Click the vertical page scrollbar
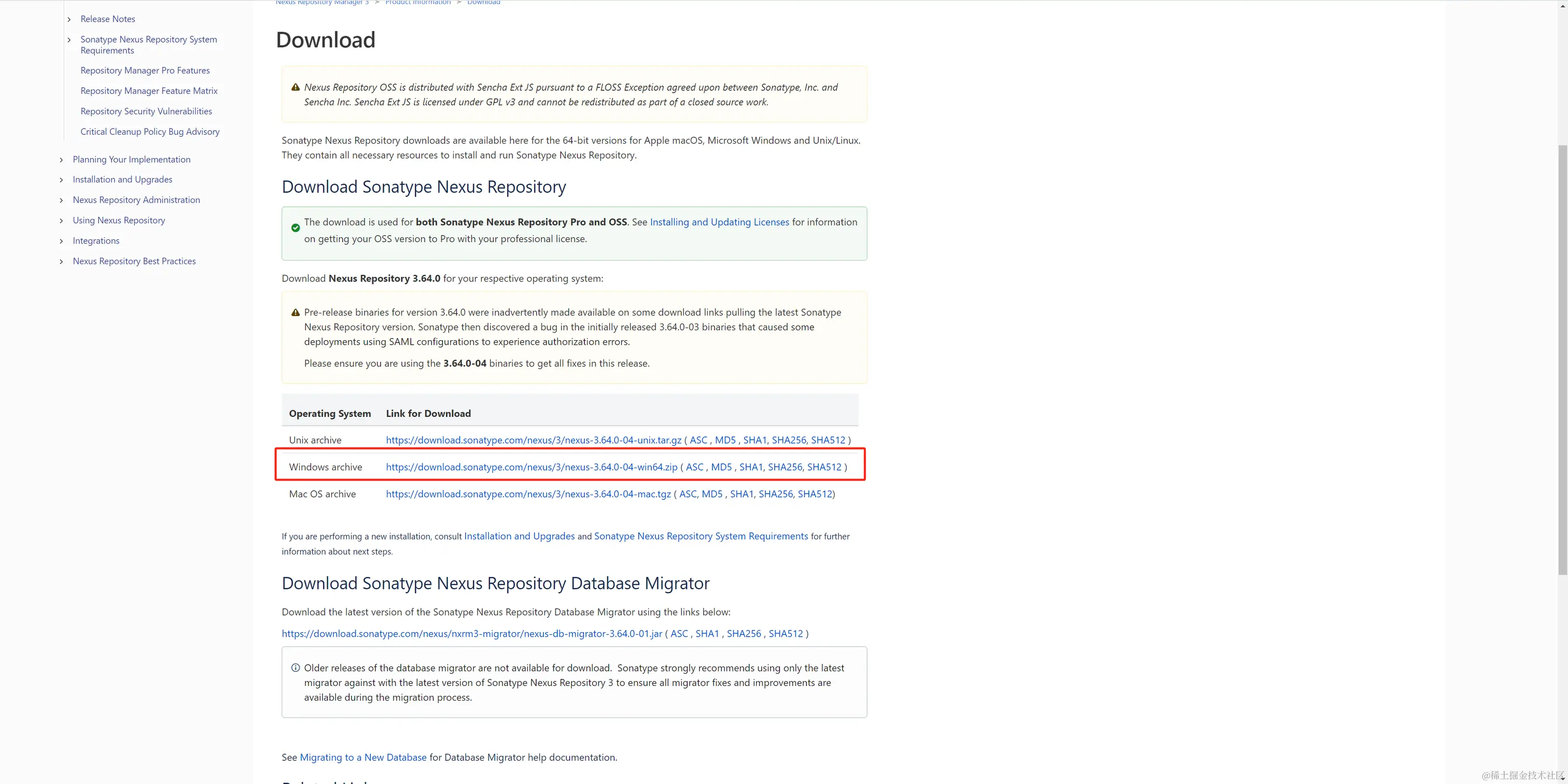1568x784 pixels. [1562, 359]
